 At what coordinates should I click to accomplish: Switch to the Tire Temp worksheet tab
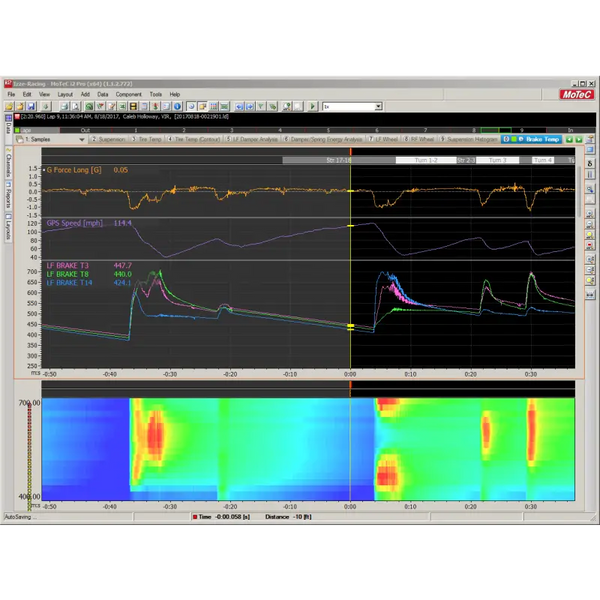click(x=149, y=140)
